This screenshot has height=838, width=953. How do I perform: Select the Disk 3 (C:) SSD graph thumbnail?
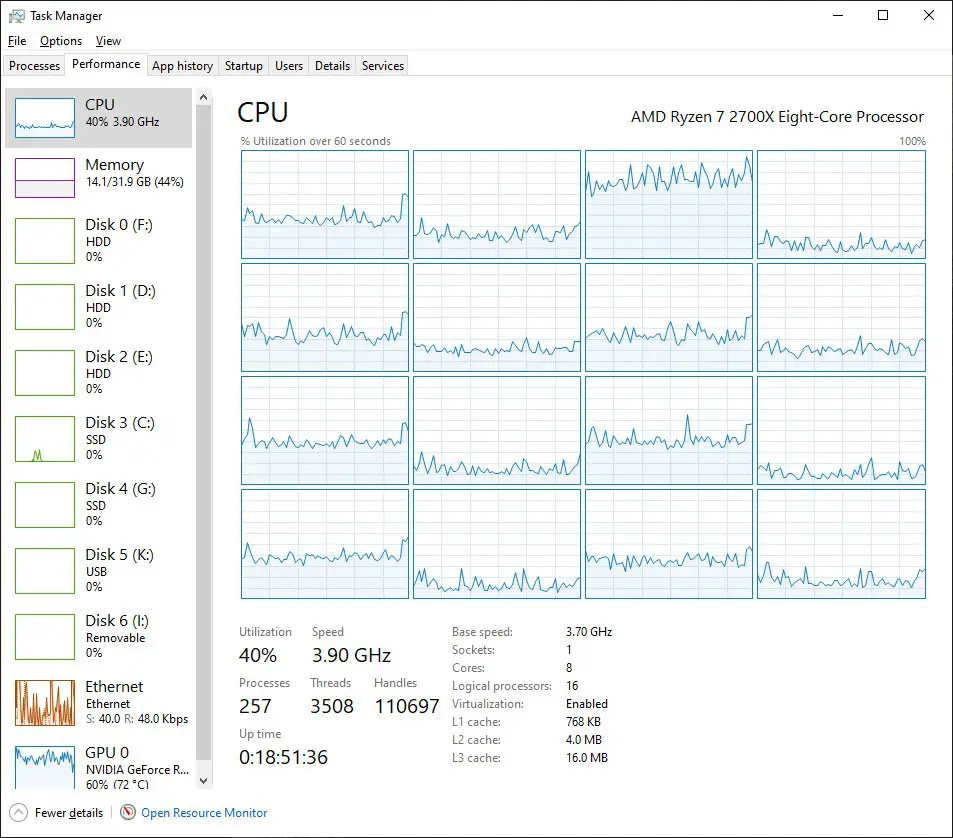click(x=45, y=439)
